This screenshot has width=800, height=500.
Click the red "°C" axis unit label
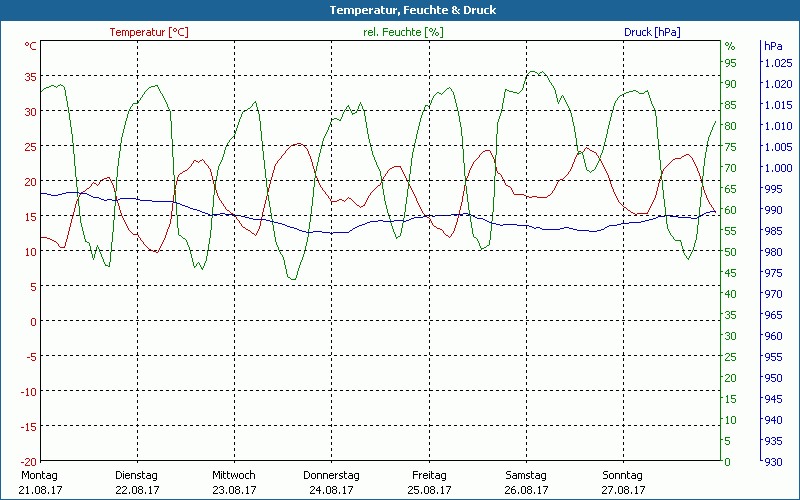30,46
